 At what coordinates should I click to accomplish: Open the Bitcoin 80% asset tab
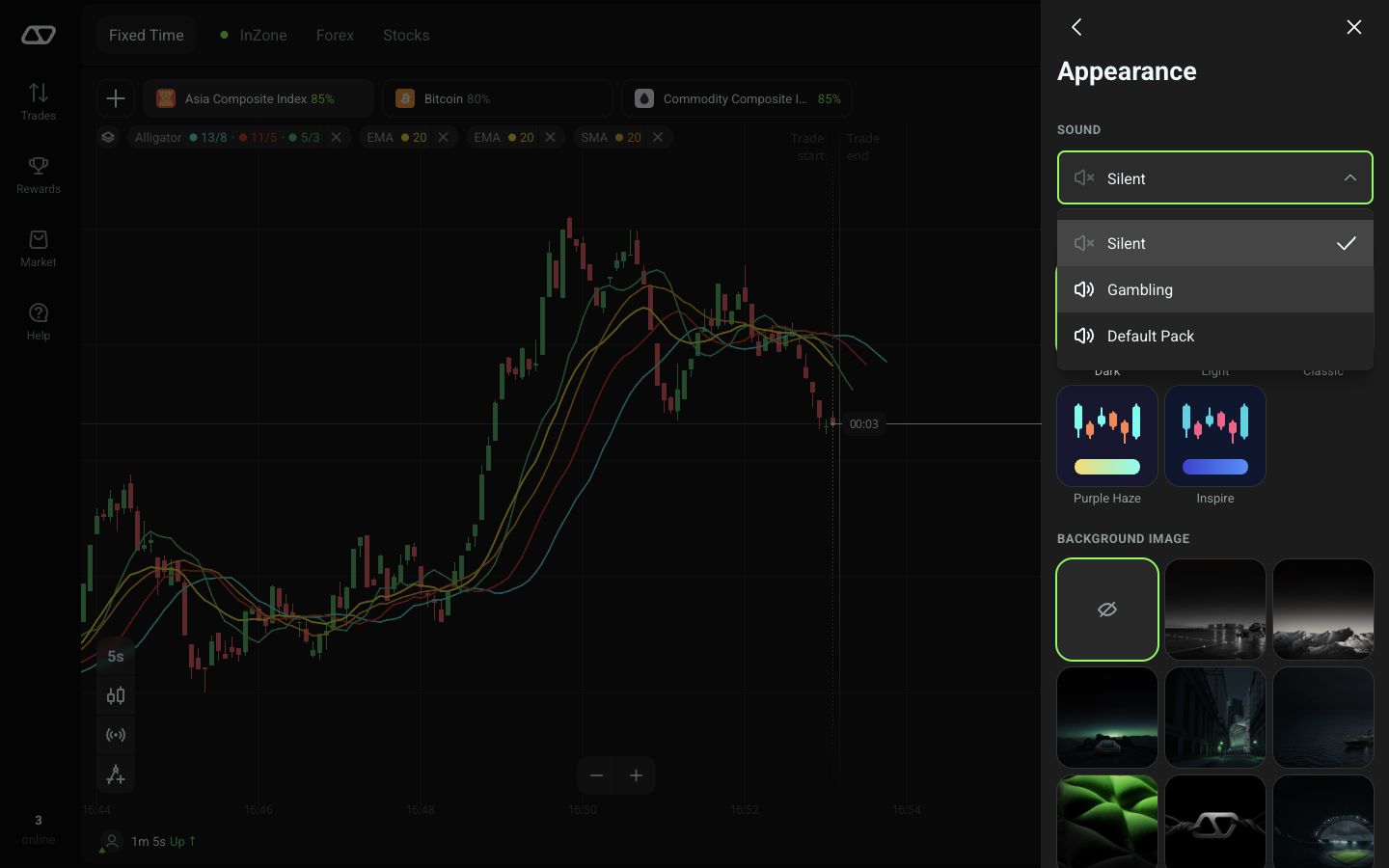[x=498, y=98]
